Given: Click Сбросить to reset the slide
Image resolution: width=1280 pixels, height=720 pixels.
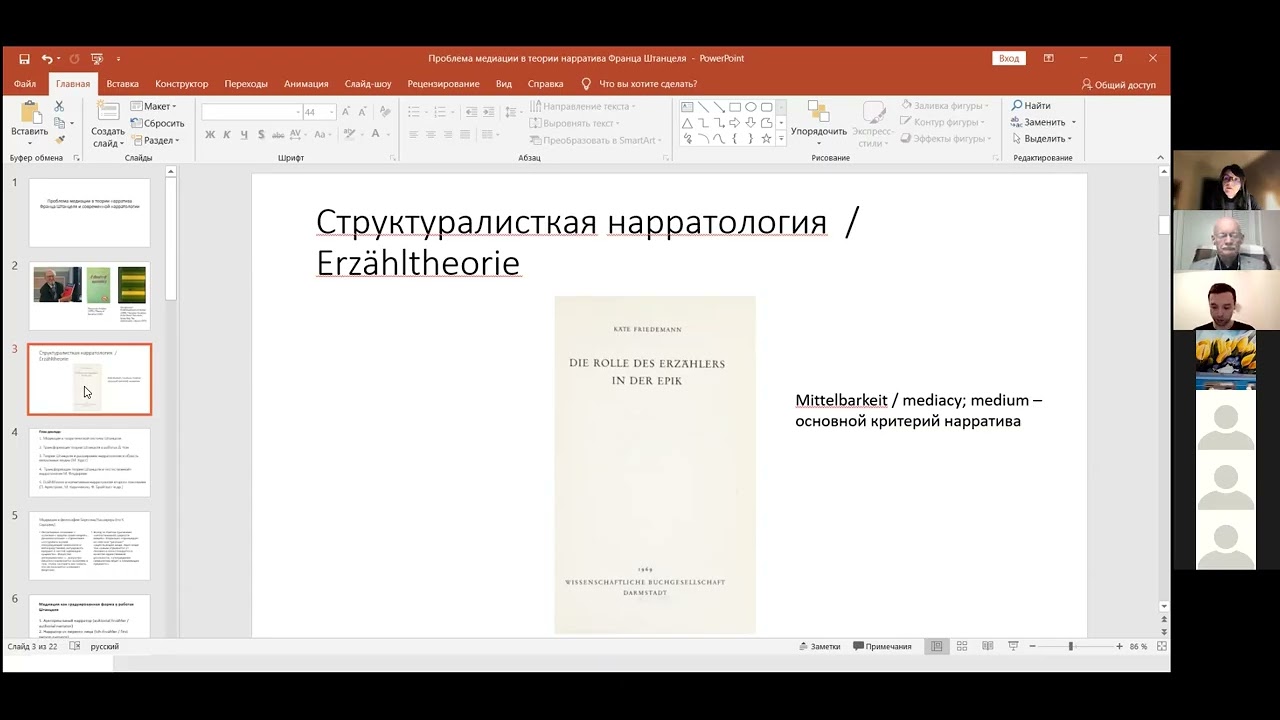Looking at the screenshot, I should coord(158,124).
